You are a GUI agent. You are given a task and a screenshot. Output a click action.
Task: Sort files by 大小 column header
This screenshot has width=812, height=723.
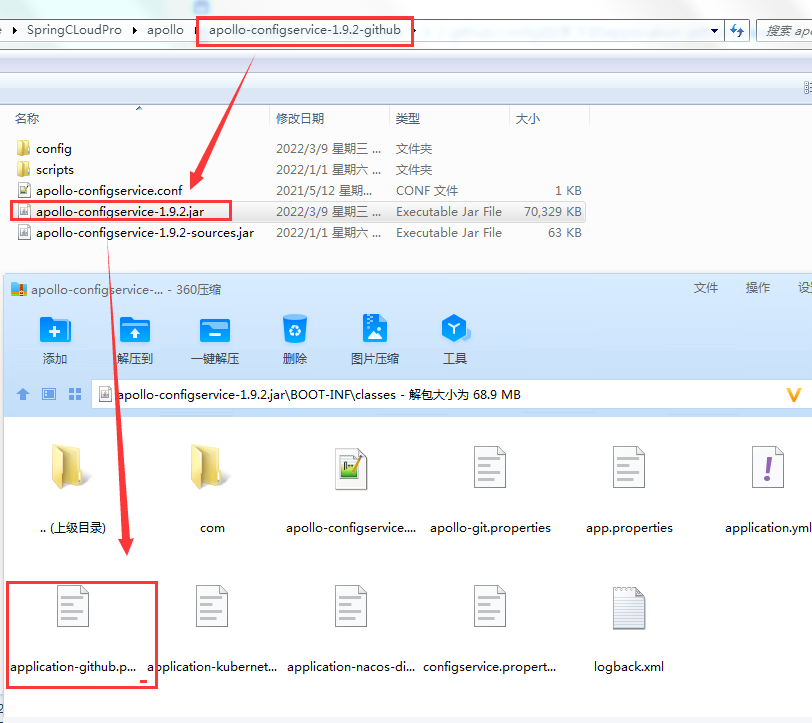coord(528,119)
